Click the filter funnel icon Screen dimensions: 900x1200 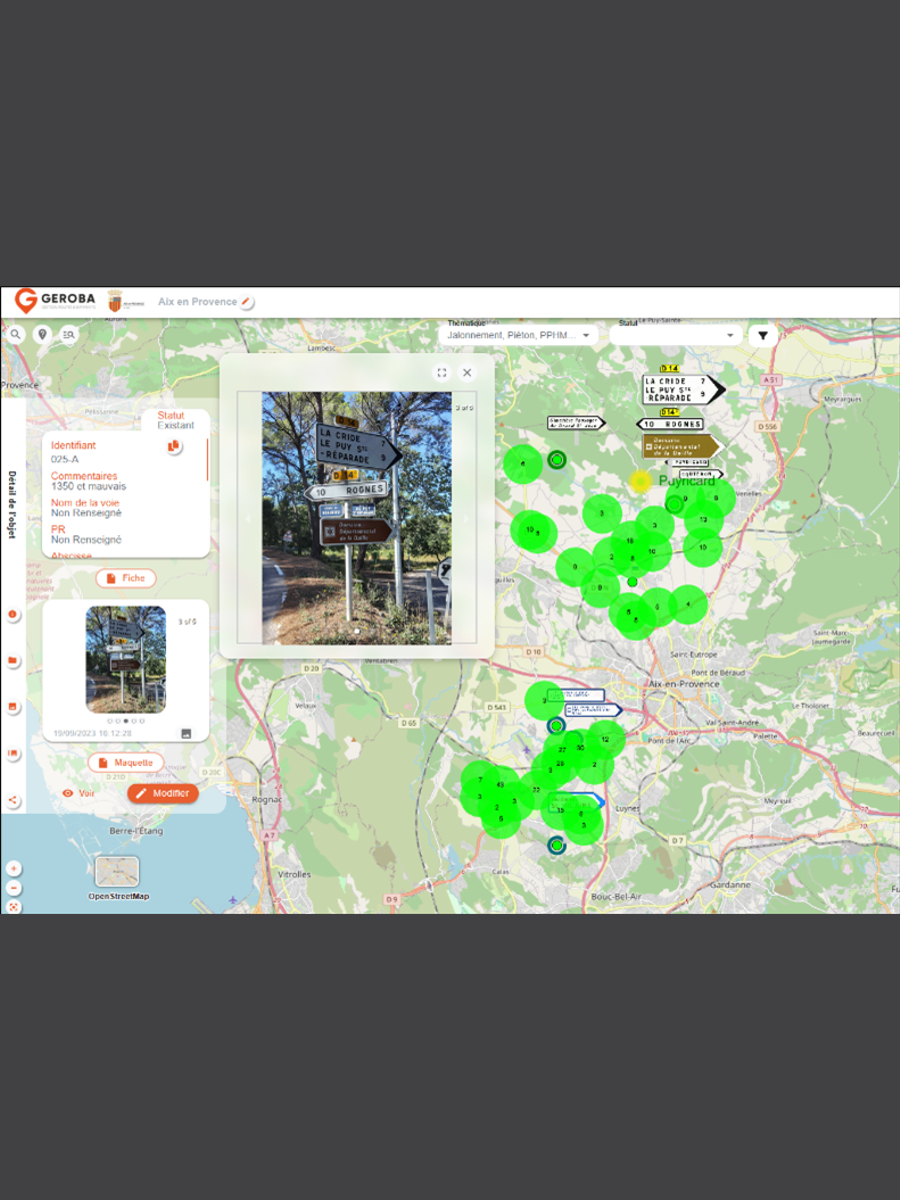(x=763, y=336)
